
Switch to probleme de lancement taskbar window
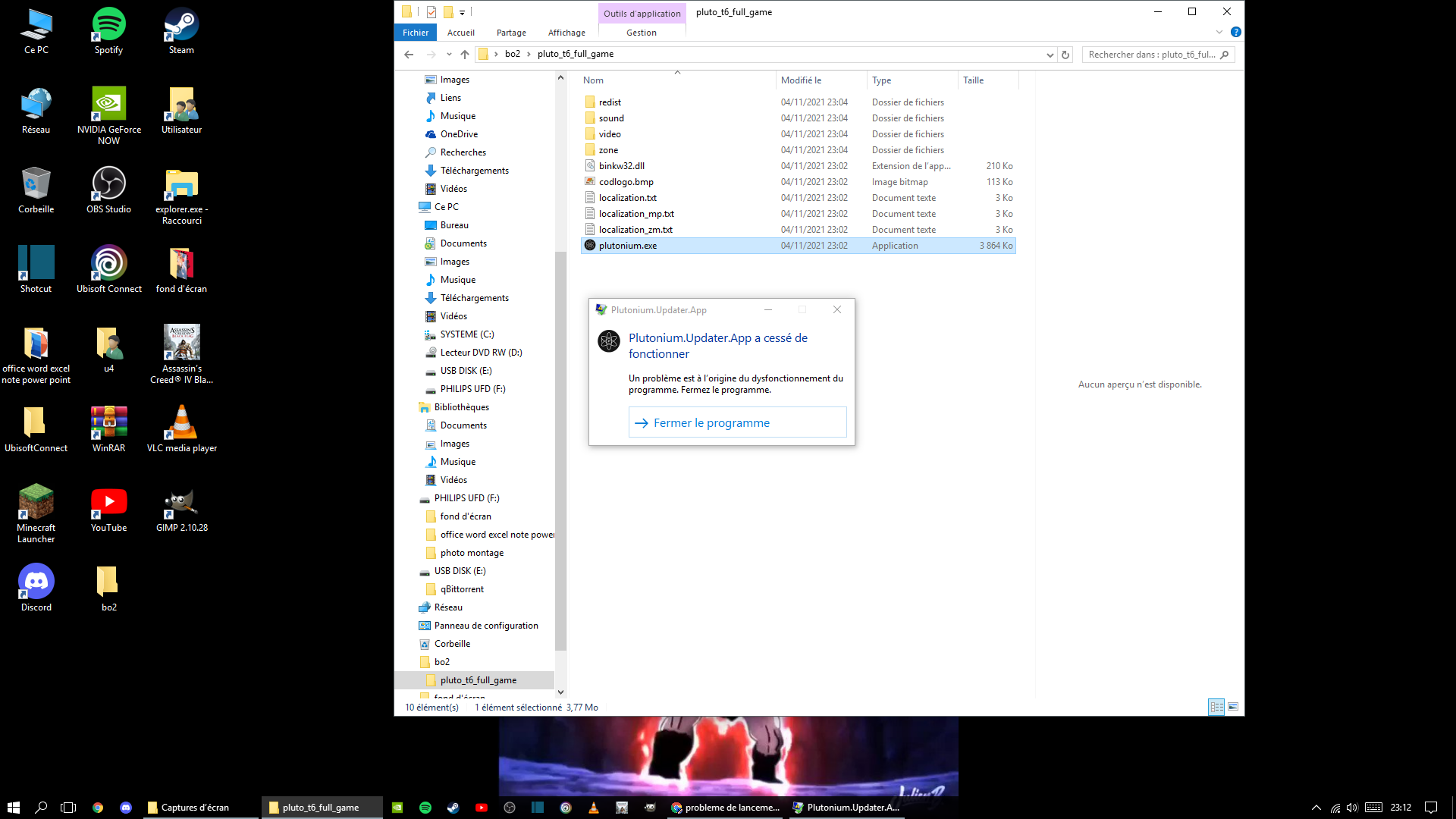click(726, 808)
